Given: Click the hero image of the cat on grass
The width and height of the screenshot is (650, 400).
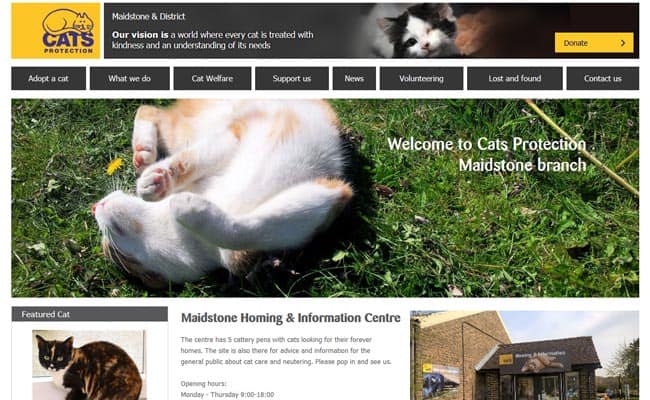Looking at the screenshot, I should coord(325,198).
